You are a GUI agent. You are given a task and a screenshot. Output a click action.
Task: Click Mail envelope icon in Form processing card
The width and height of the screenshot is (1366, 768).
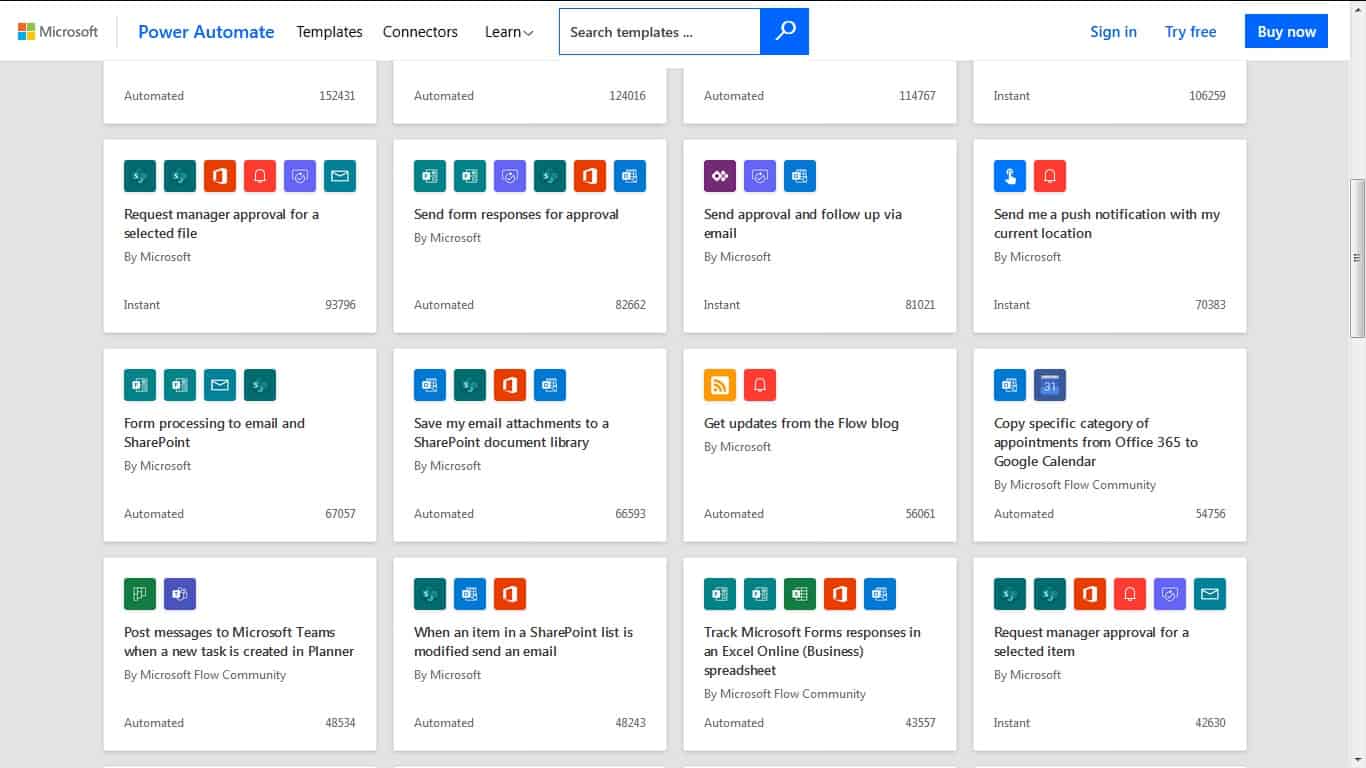pos(220,385)
